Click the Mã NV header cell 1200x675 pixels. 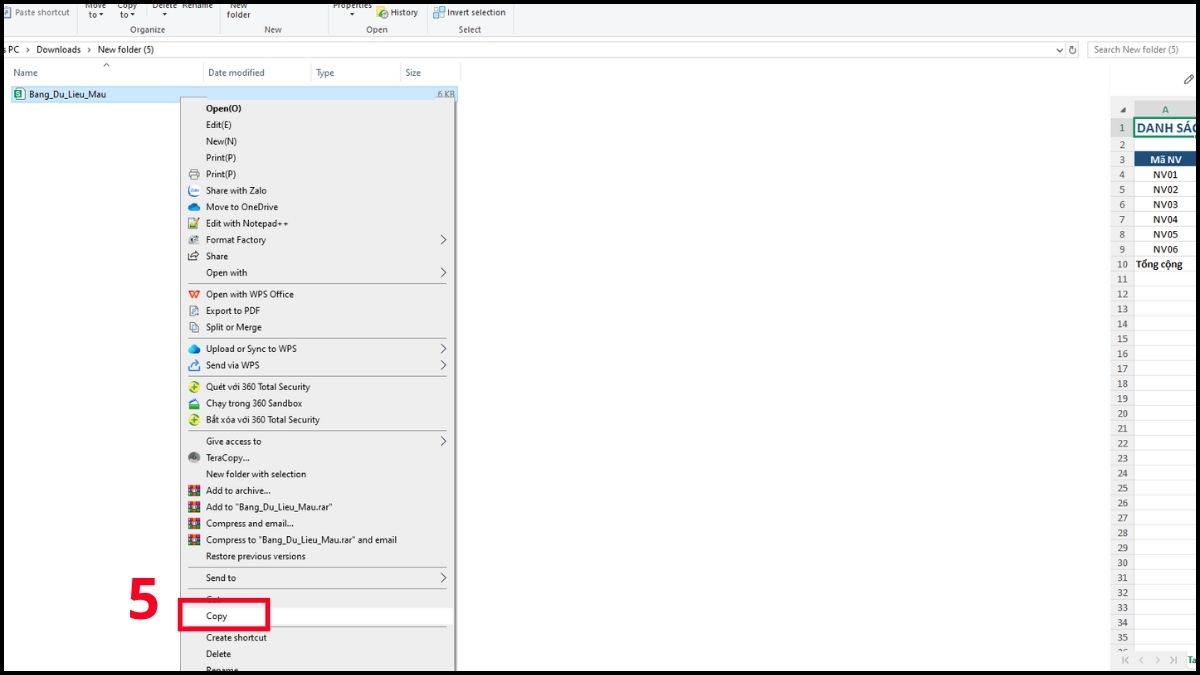click(x=1165, y=159)
